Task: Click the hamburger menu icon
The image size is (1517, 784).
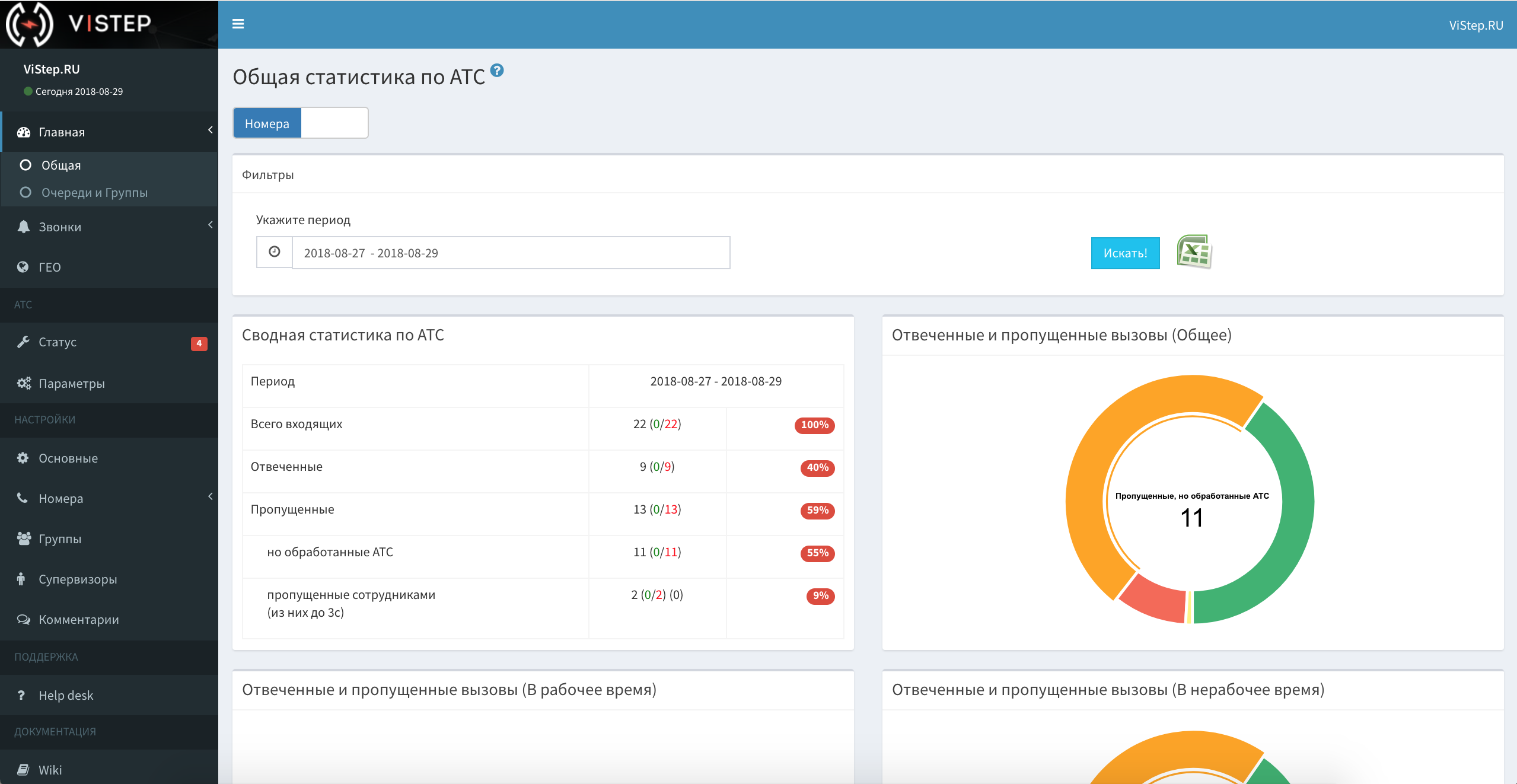Action: click(x=238, y=24)
